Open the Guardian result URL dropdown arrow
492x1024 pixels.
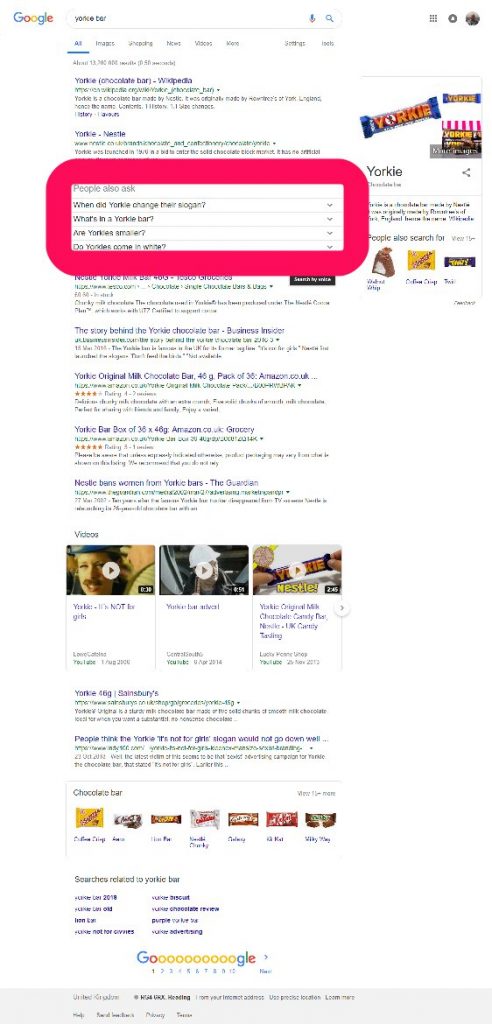287,492
